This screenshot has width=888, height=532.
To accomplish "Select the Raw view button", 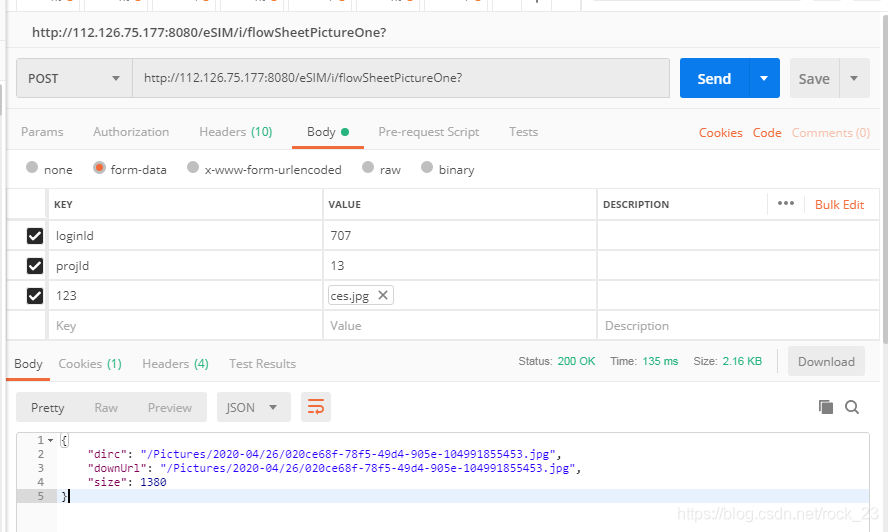I will point(106,407).
